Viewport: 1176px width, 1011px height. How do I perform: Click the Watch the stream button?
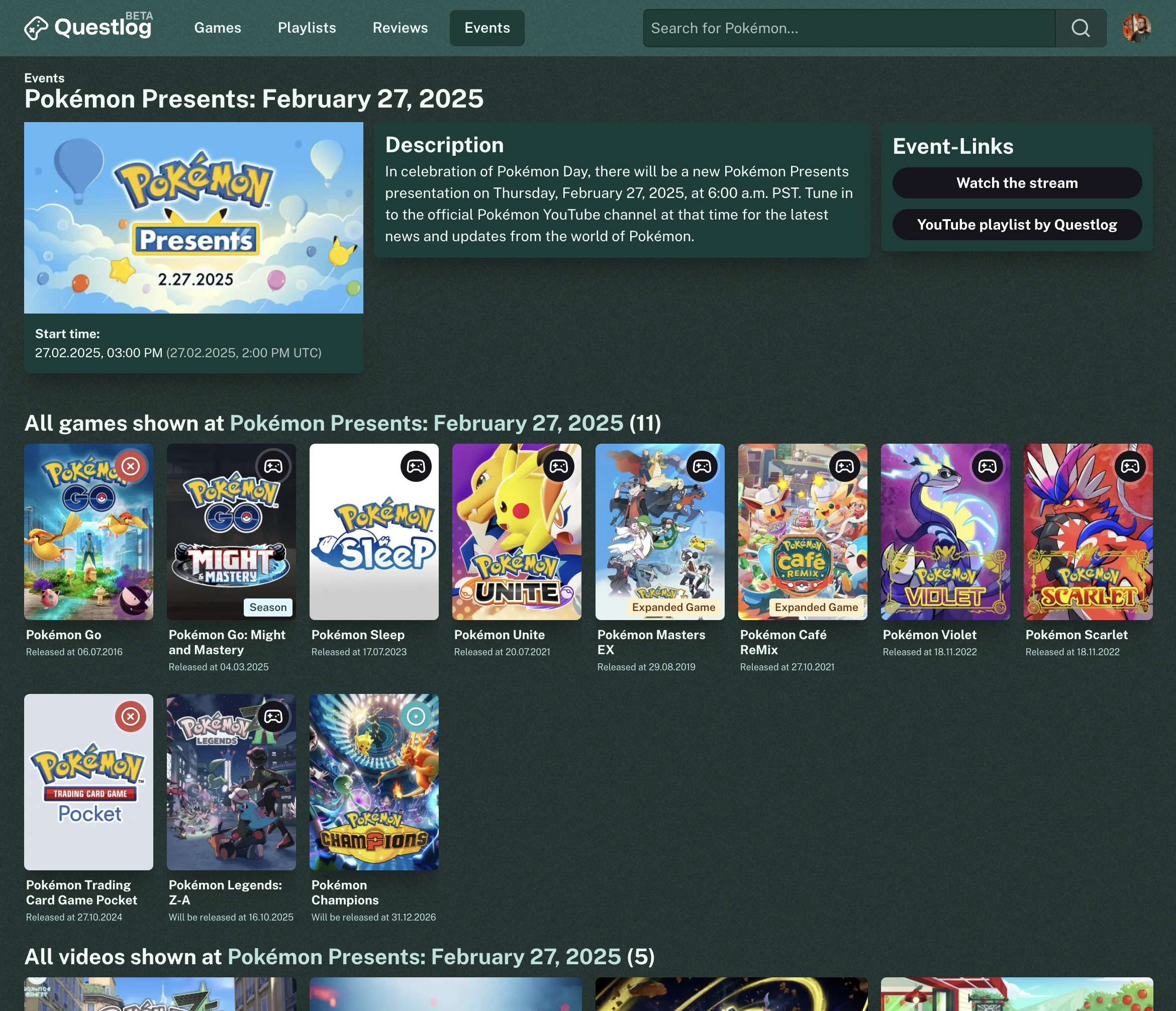pos(1017,183)
